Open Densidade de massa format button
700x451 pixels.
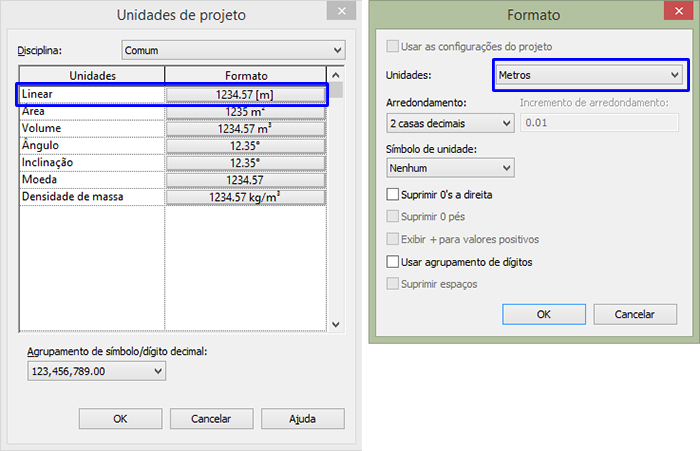coord(245,197)
